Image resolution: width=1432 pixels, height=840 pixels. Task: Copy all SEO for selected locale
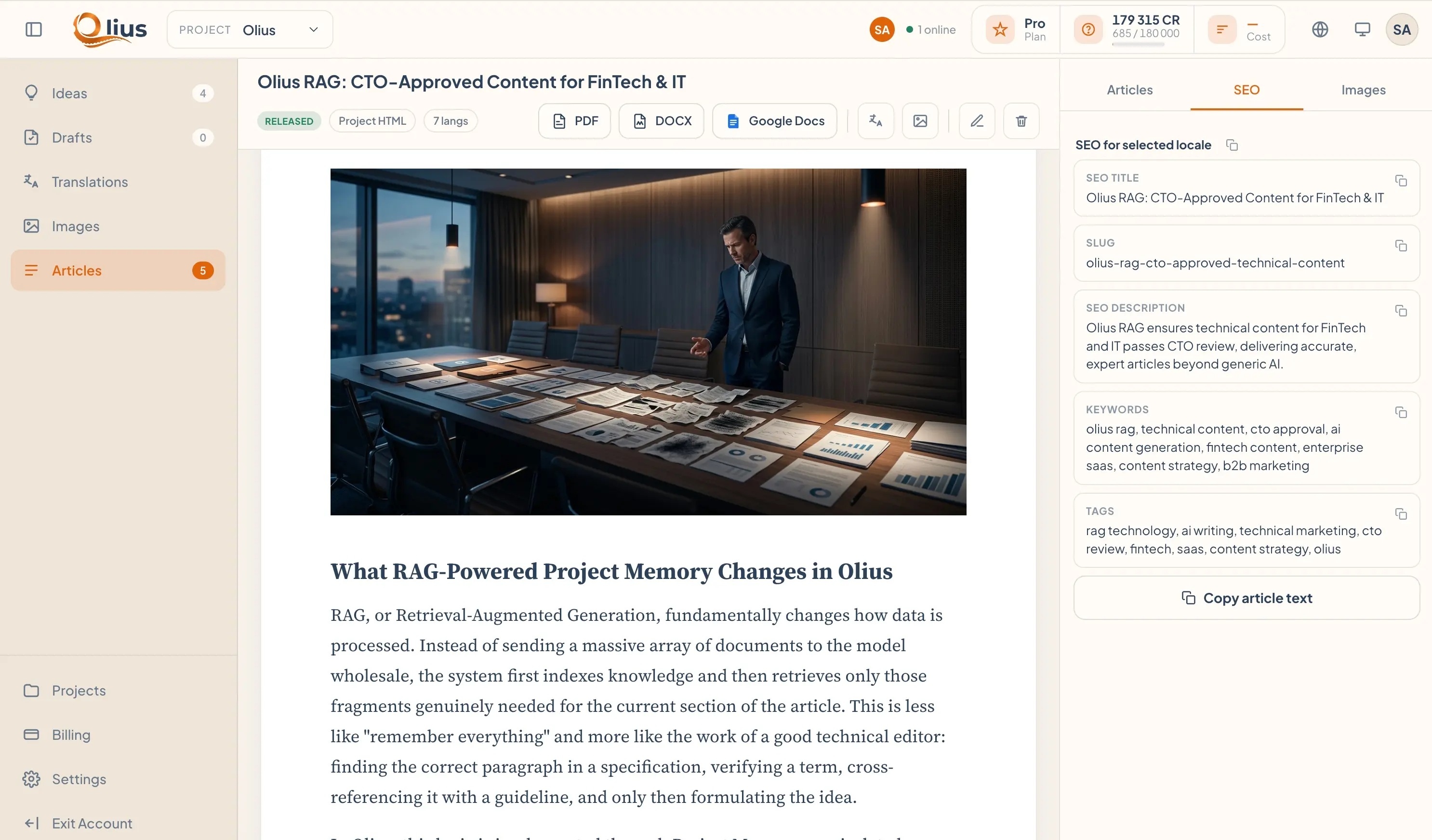tap(1232, 145)
